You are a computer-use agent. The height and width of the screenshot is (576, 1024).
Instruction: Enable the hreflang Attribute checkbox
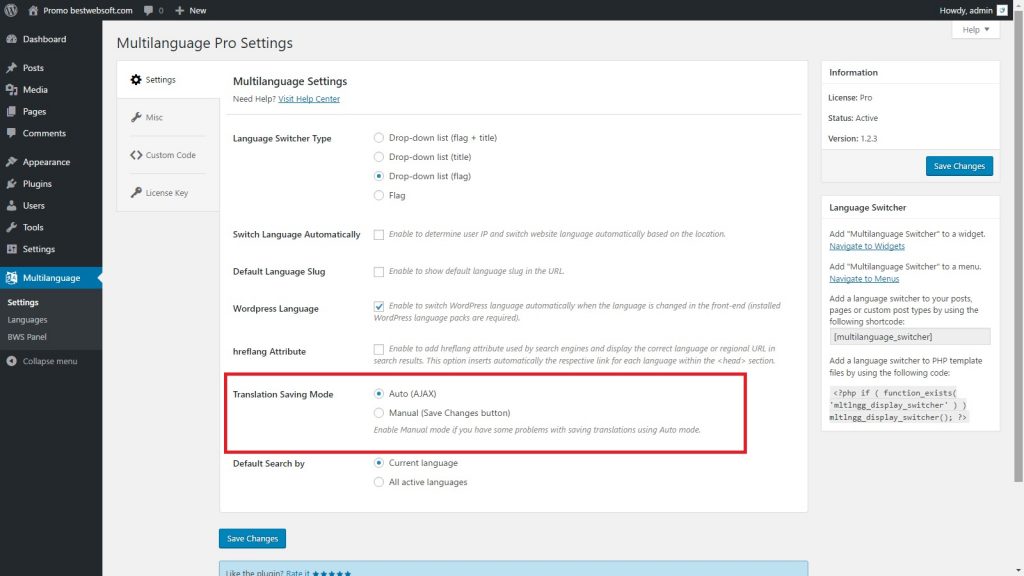point(379,349)
